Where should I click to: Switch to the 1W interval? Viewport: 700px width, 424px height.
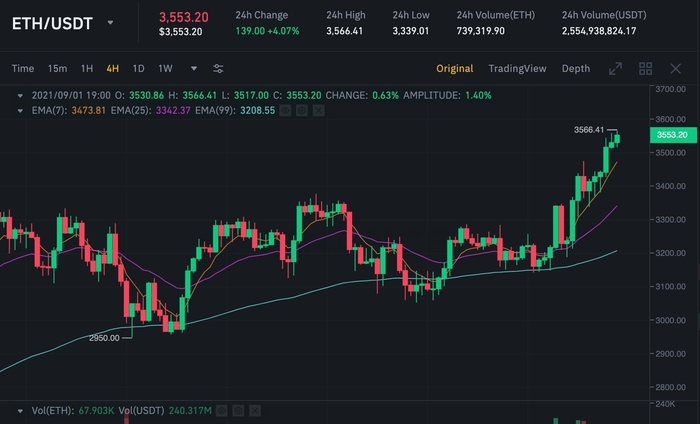coord(165,68)
